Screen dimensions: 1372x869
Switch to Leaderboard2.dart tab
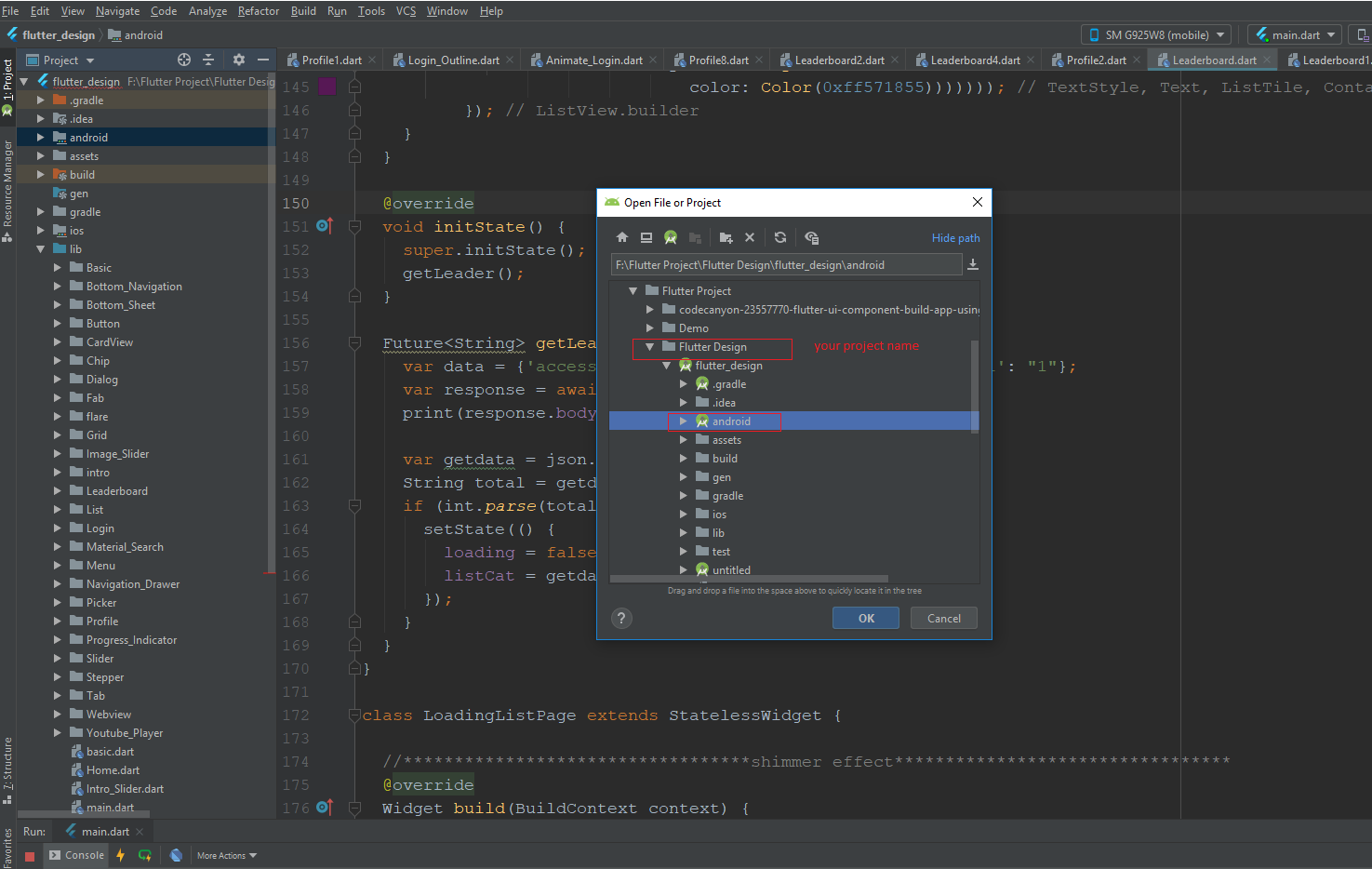(839, 60)
